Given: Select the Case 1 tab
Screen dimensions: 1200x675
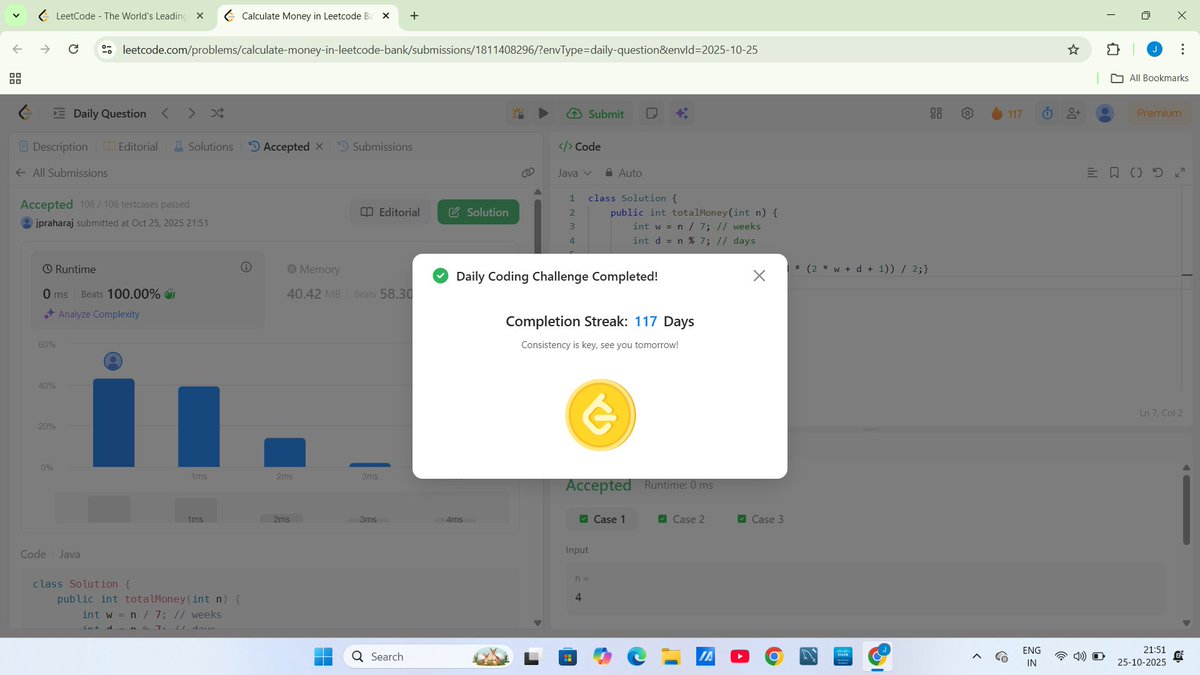Looking at the screenshot, I should coord(602,519).
